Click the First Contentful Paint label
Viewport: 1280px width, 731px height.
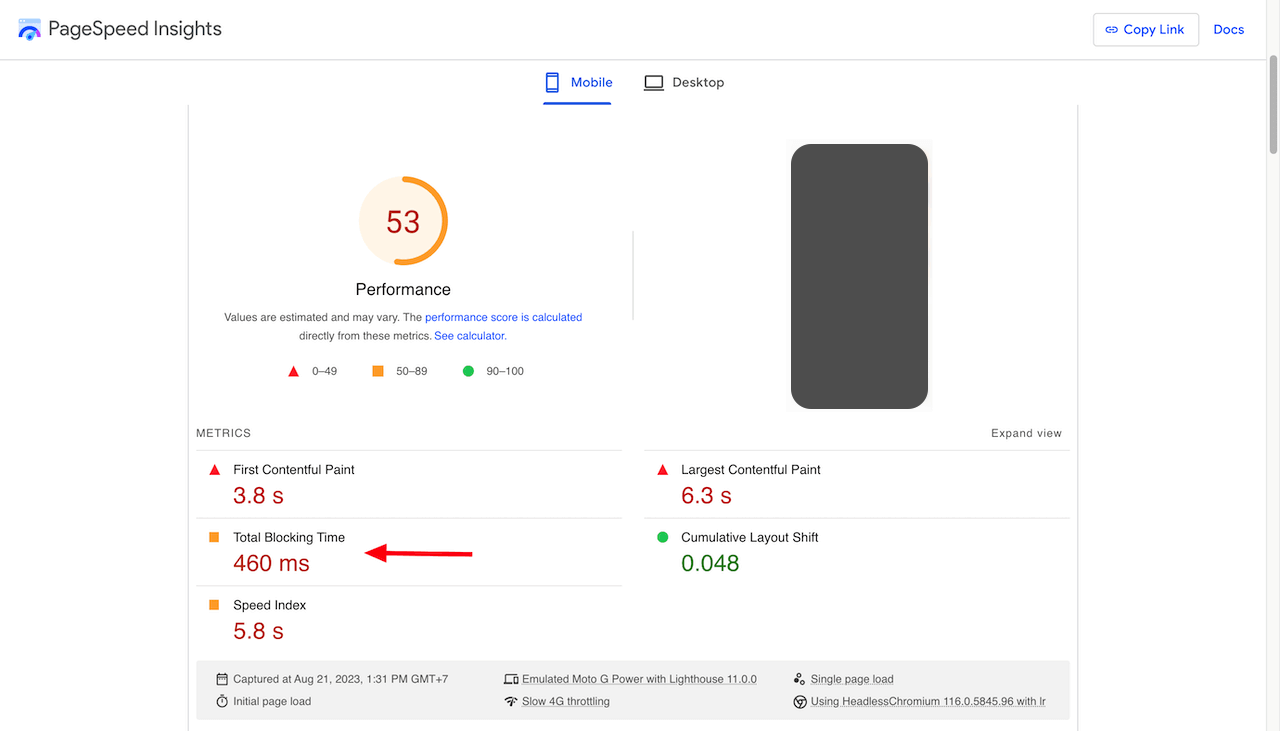(294, 469)
